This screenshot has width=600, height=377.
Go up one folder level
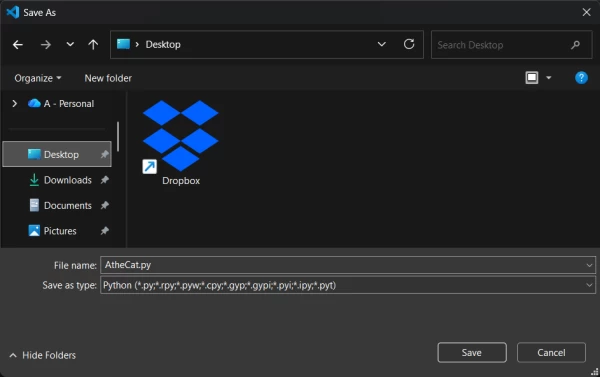click(93, 45)
